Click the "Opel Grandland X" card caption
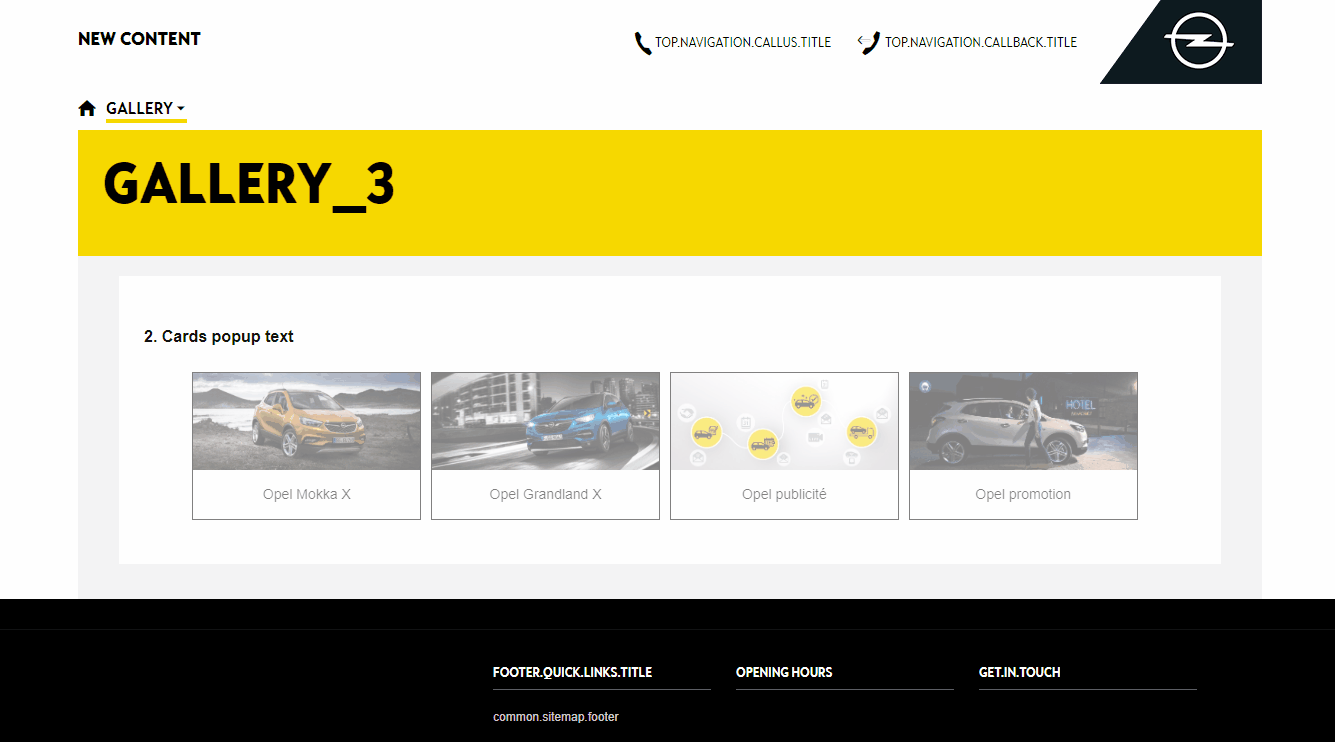The height and width of the screenshot is (742, 1335). coord(545,494)
